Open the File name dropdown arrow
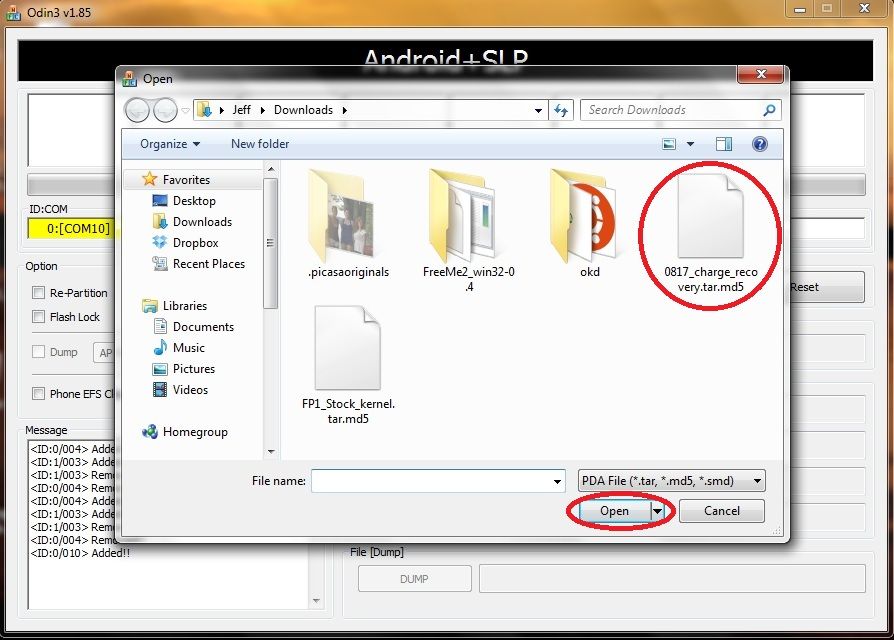 pyautogui.click(x=557, y=482)
